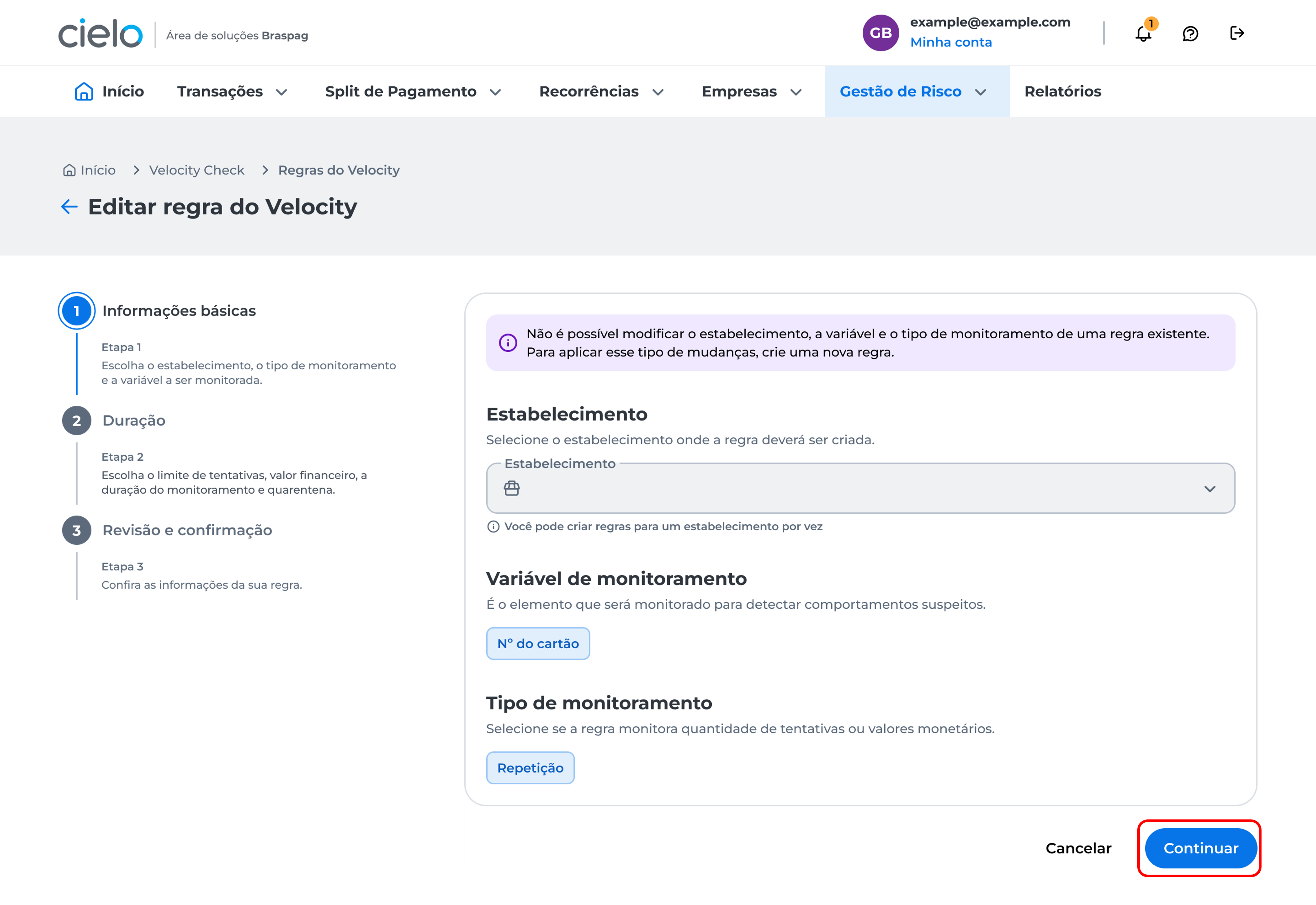Open the Minha conta link

click(x=950, y=42)
